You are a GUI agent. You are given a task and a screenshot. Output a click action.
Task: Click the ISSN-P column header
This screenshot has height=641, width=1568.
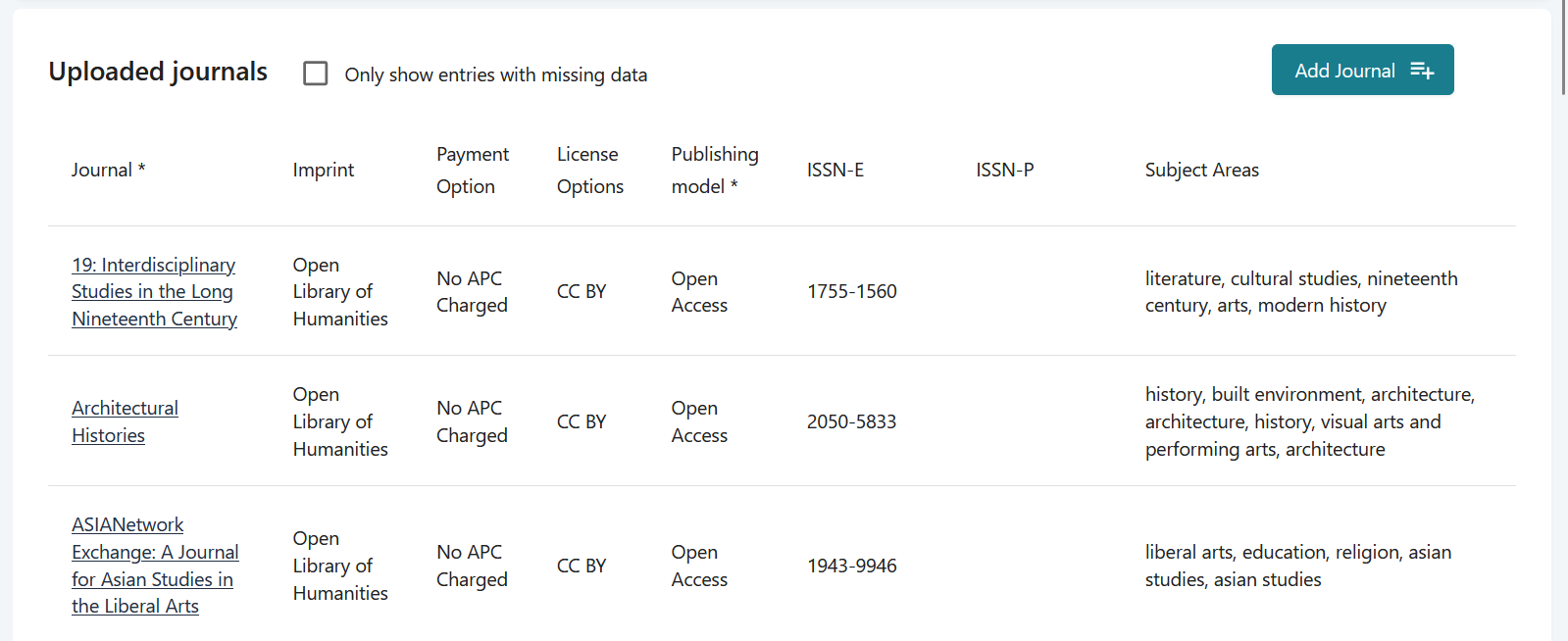pos(1004,169)
